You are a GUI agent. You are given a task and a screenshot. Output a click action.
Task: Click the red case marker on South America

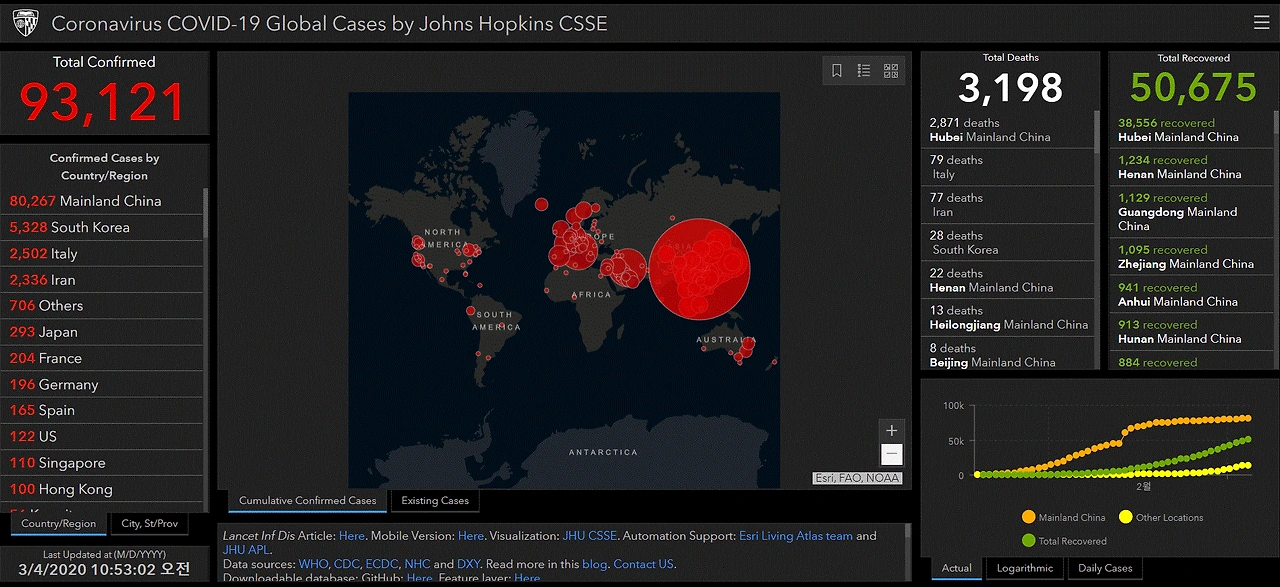471,310
